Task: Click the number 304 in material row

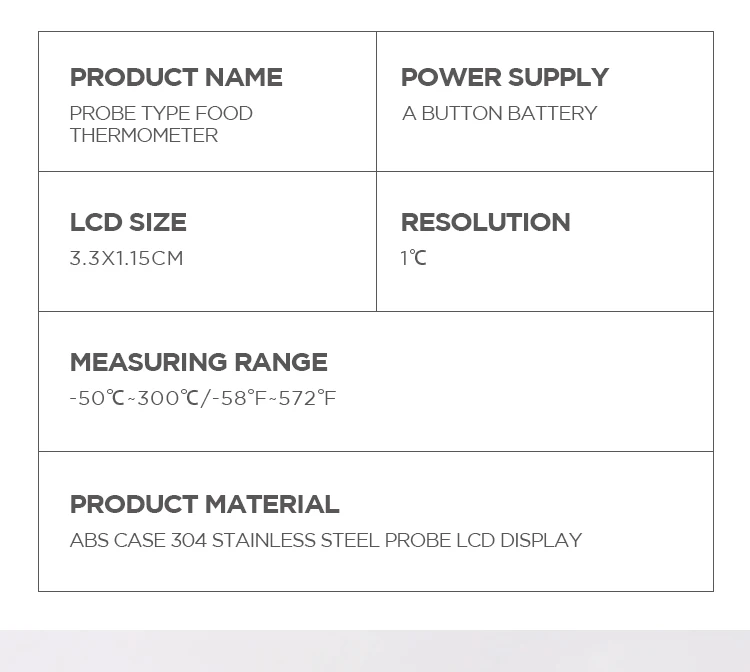Action: point(188,540)
